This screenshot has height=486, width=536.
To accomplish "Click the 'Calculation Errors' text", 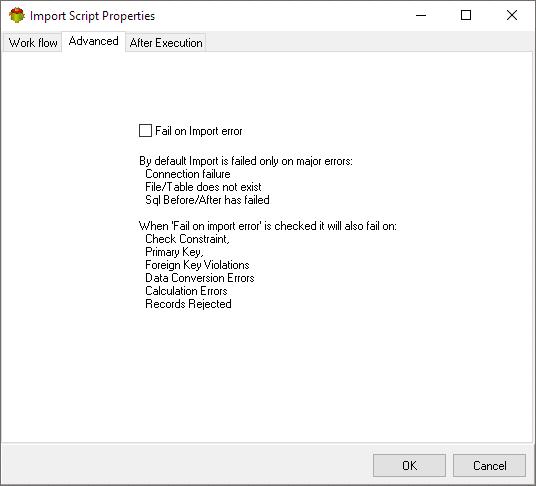I will [186, 291].
